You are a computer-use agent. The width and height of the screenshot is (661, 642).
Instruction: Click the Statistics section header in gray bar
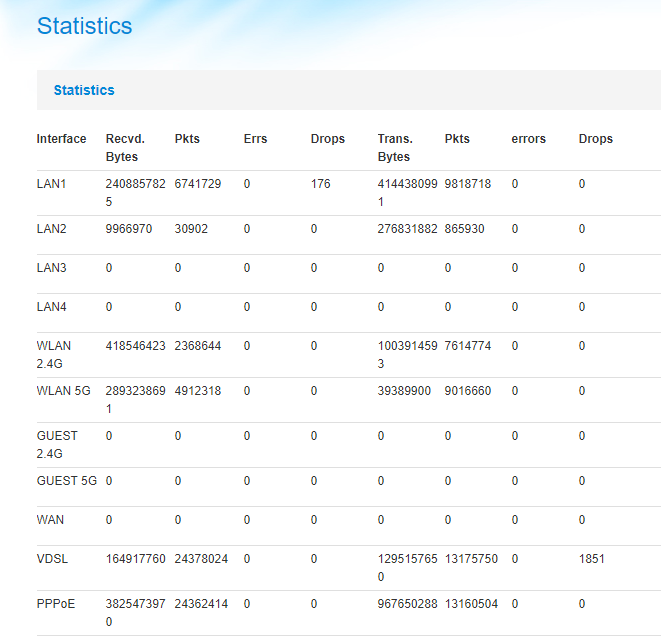click(x=84, y=90)
